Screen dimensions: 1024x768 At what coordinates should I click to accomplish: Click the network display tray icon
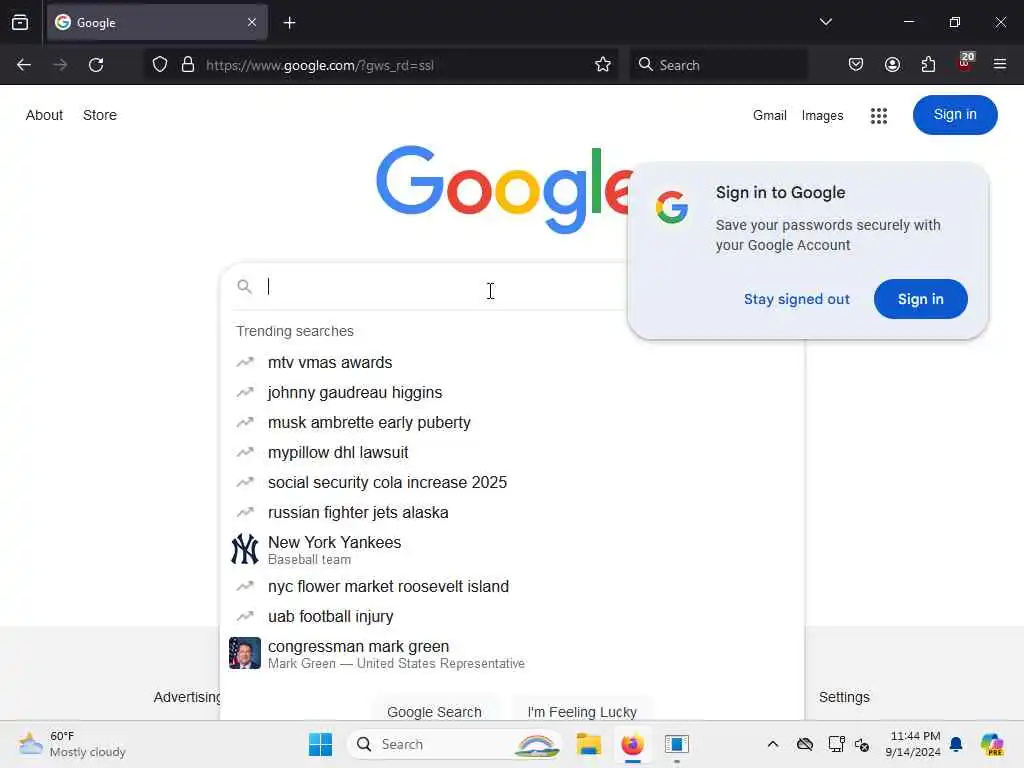click(836, 744)
